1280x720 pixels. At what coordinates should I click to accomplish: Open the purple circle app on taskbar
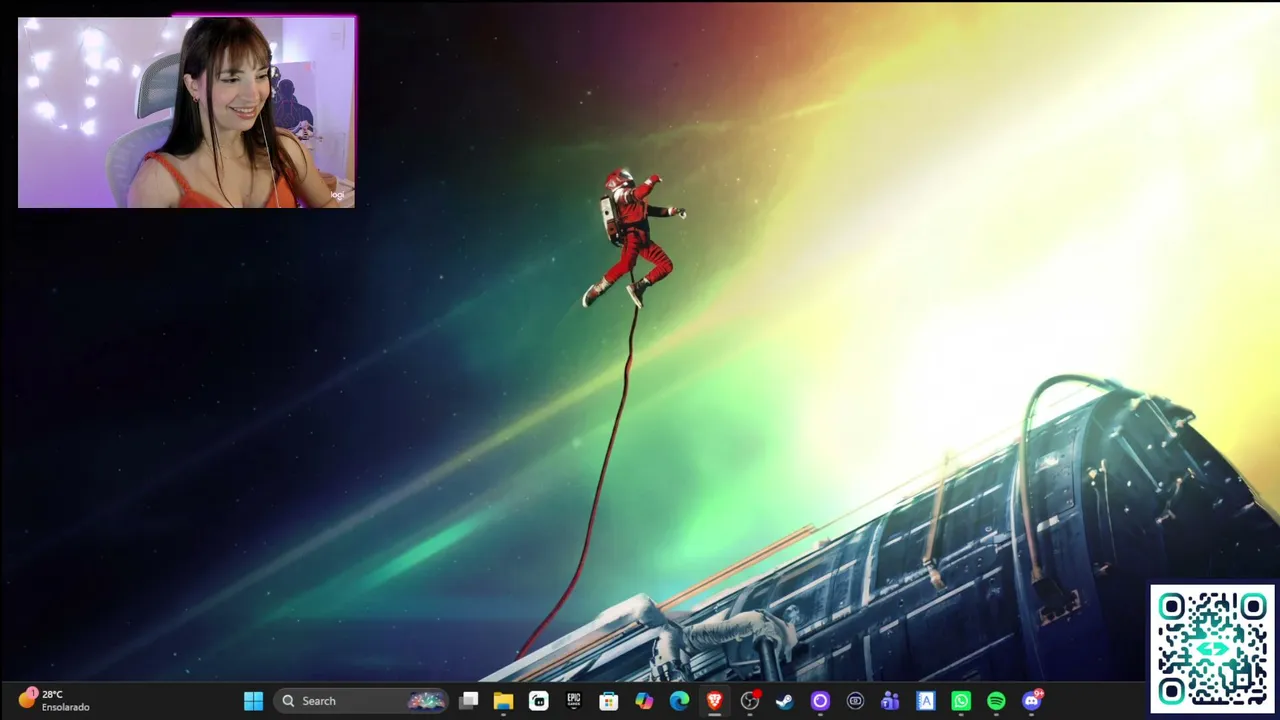click(x=820, y=701)
